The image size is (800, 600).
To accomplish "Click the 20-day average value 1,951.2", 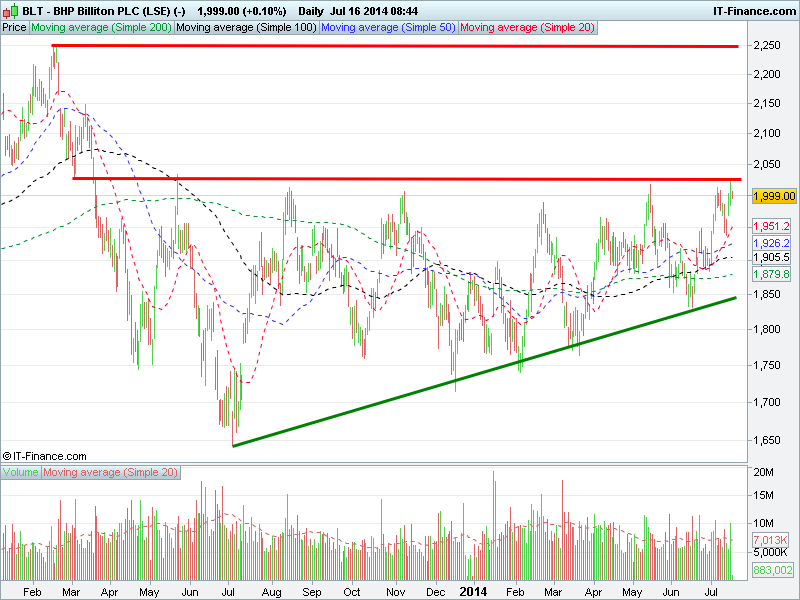I will point(771,226).
